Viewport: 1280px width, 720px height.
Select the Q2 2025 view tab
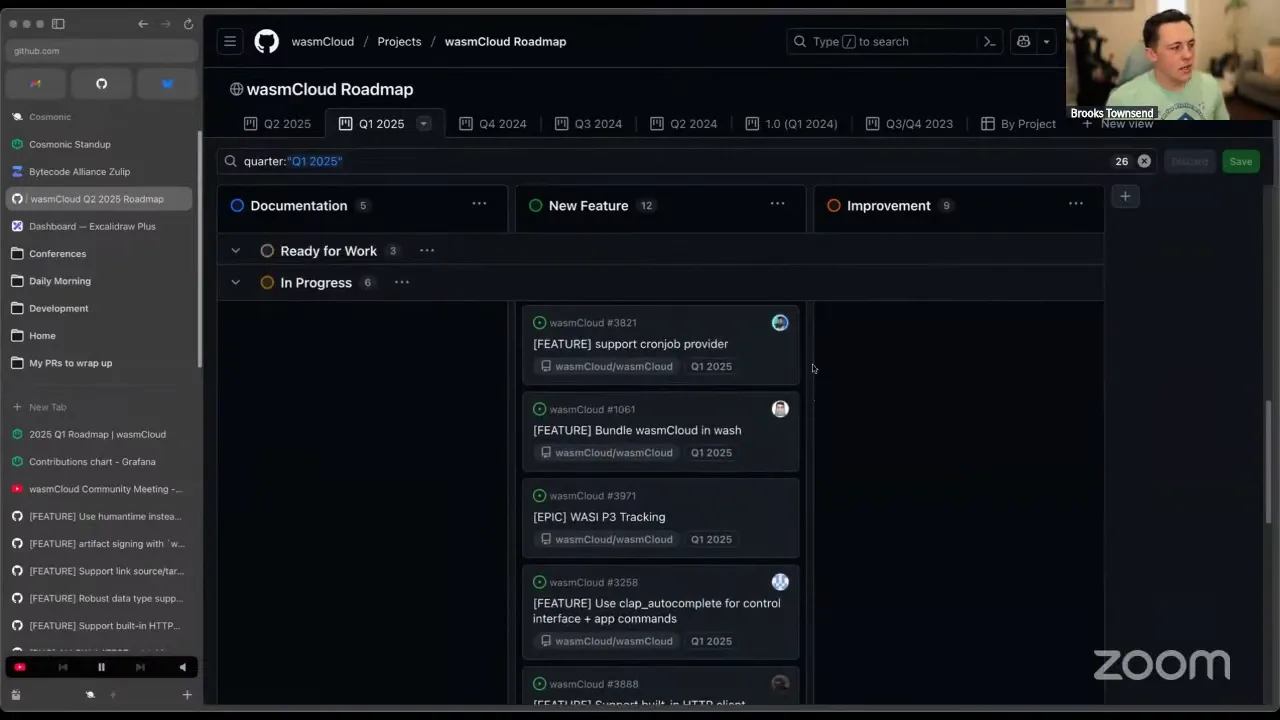pos(277,124)
